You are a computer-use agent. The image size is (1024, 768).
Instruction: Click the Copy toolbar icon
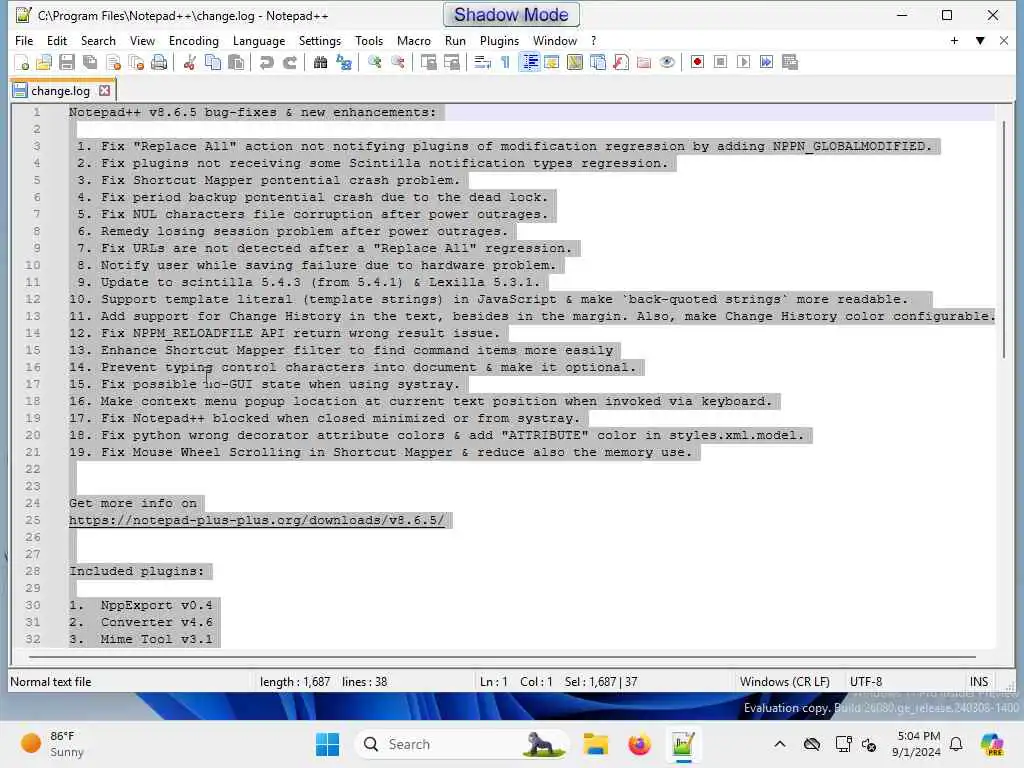click(x=213, y=63)
